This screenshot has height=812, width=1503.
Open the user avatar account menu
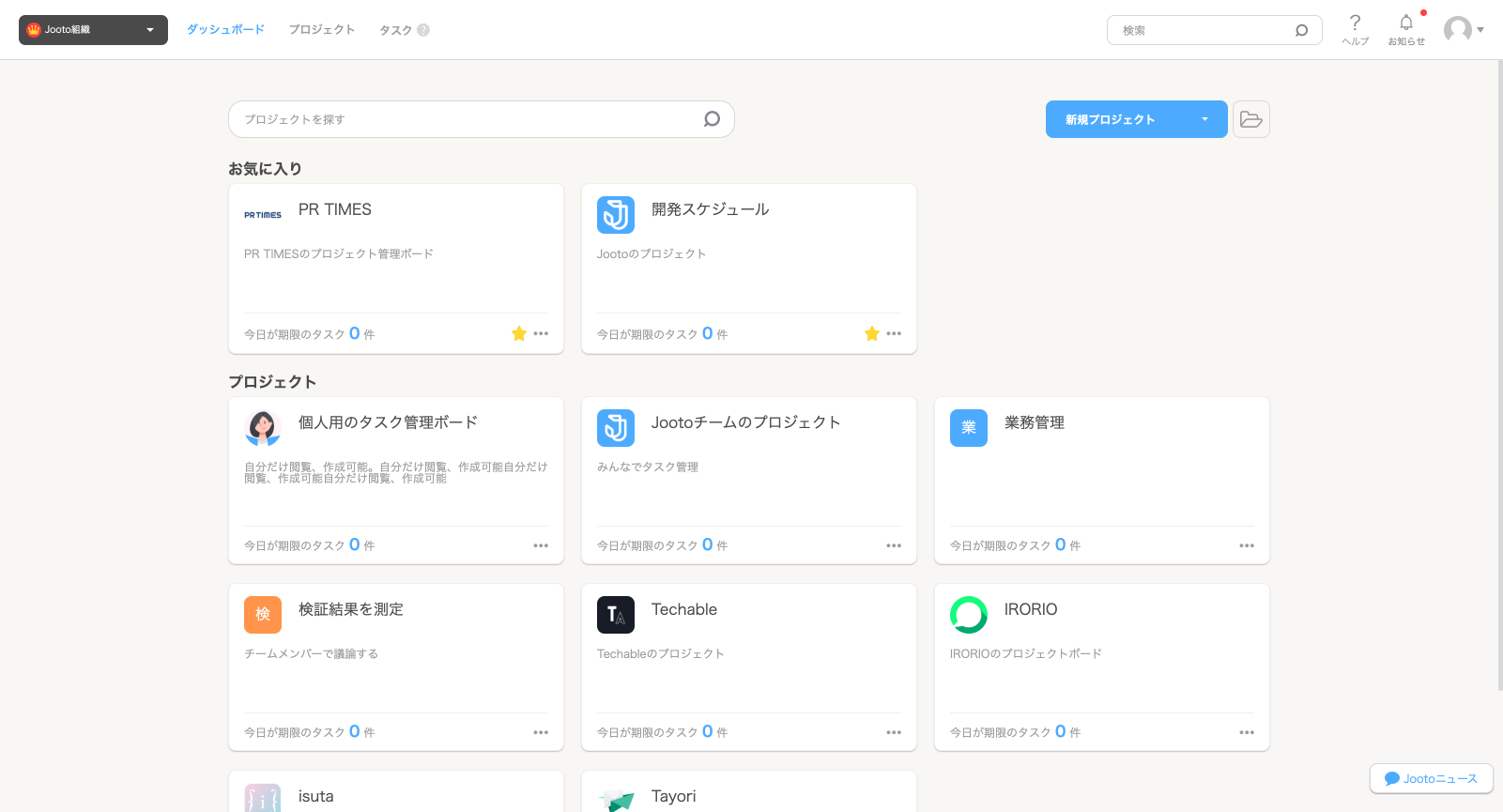tap(1463, 30)
